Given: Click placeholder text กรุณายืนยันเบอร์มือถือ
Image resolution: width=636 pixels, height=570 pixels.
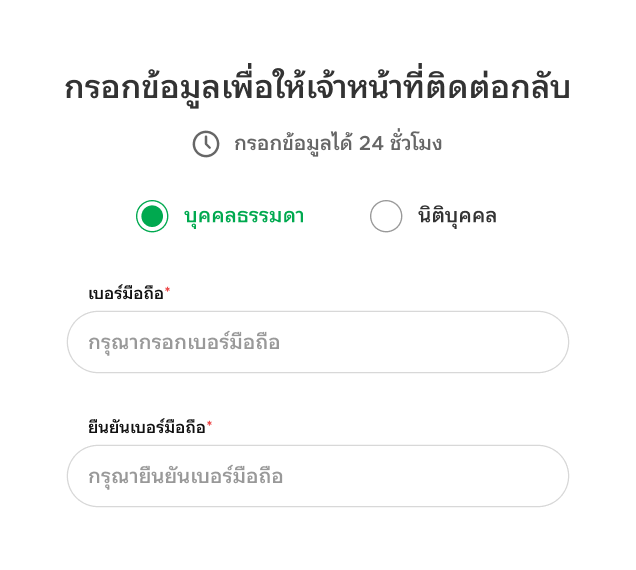Looking at the screenshot, I should click(186, 477).
